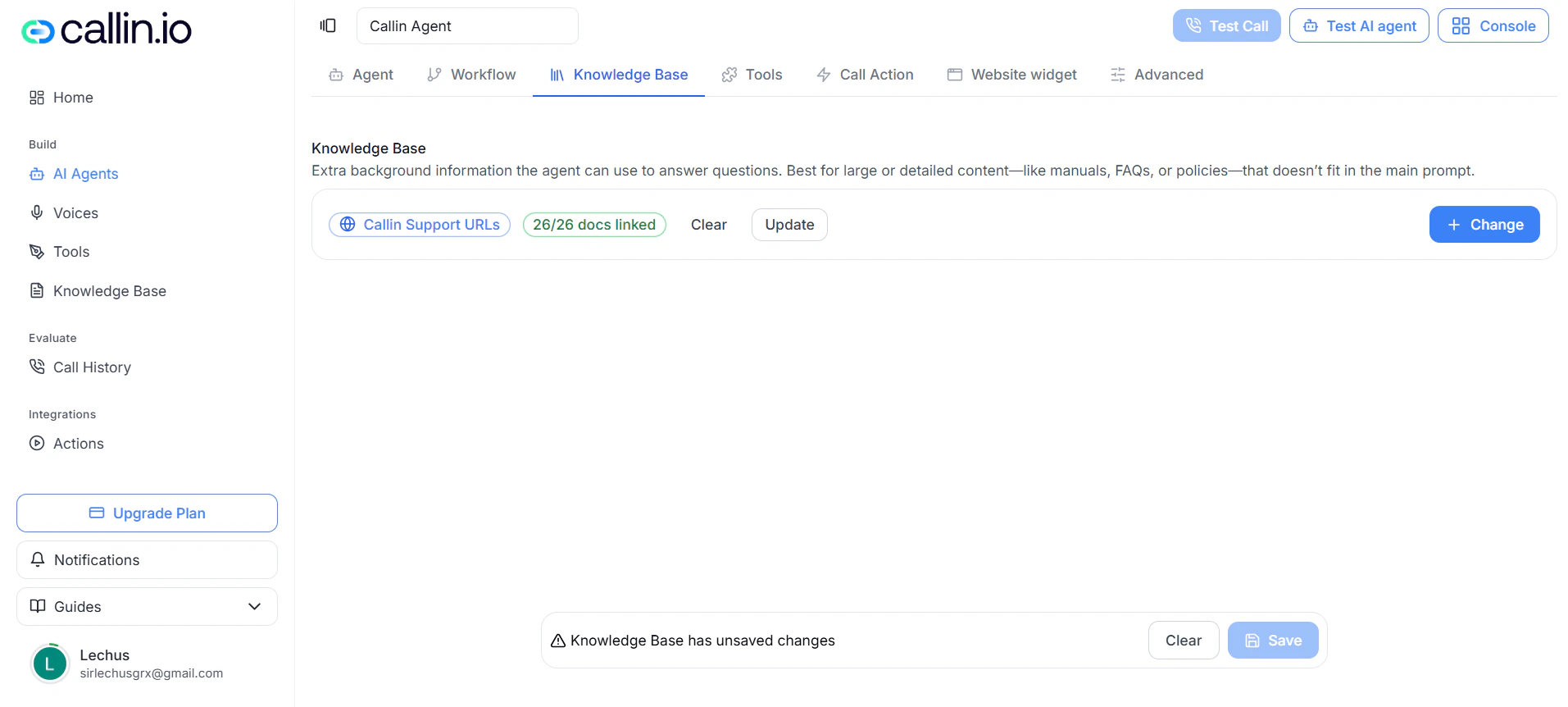The height and width of the screenshot is (707, 1568).
Task: Open the Console
Action: click(1493, 26)
